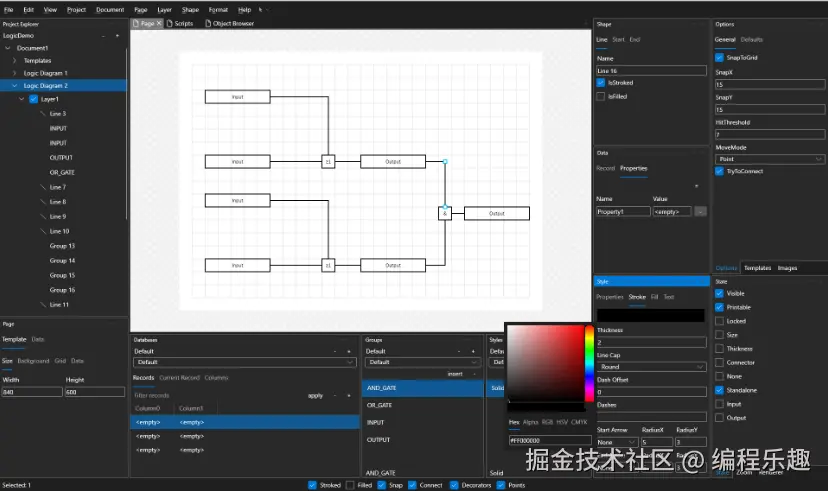The height and width of the screenshot is (491, 828).
Task: Open the Layer menu
Action: click(164, 10)
